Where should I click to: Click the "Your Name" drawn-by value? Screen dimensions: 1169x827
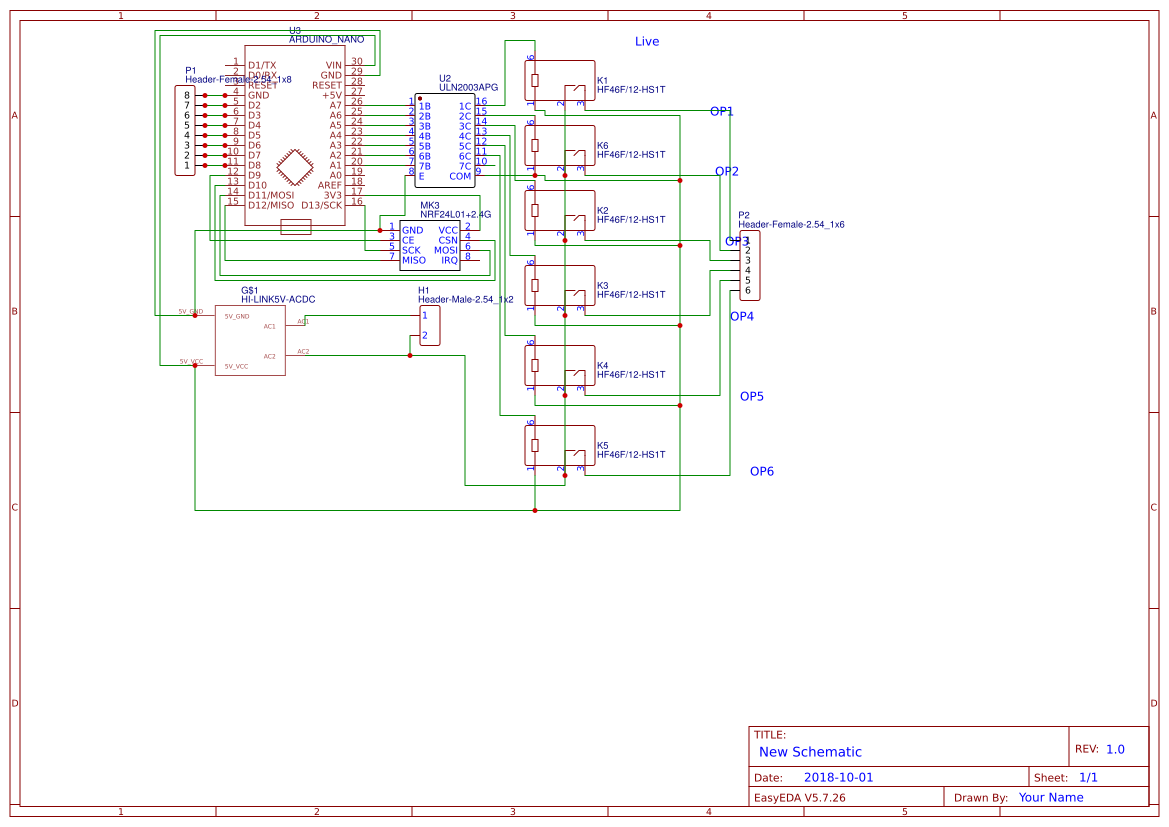coord(1051,798)
